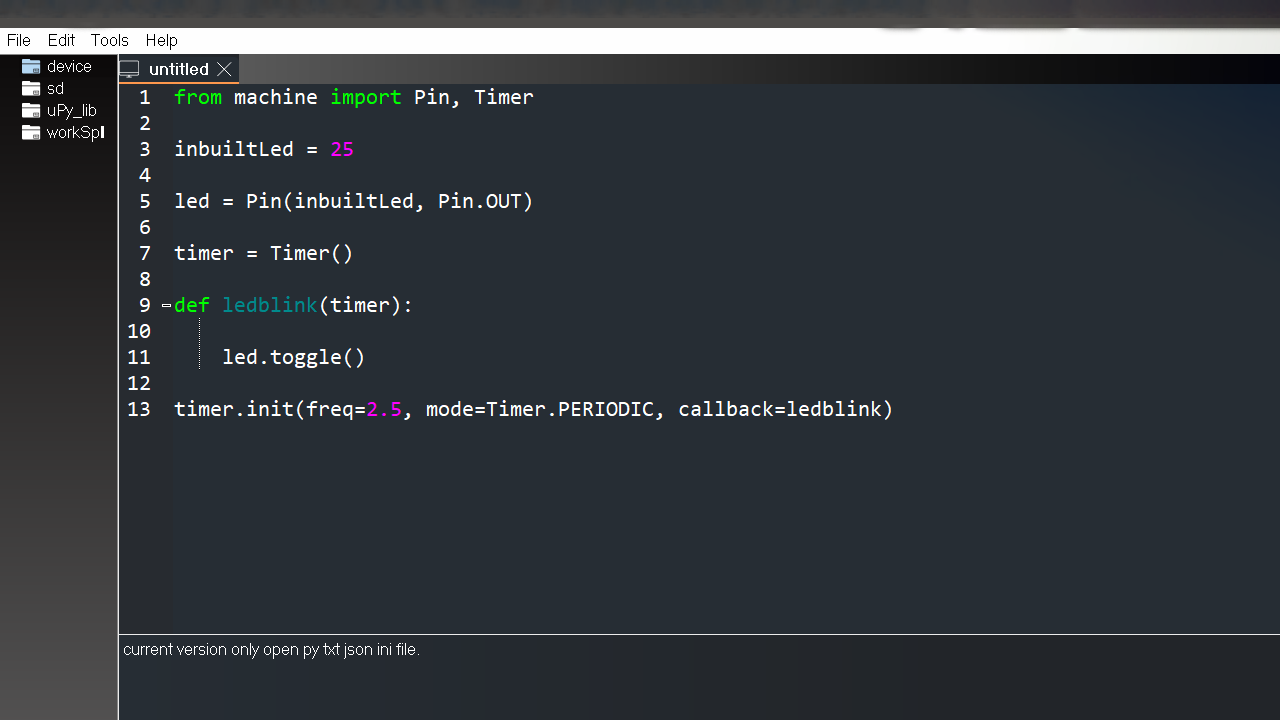
Task: Open the Tools menu
Action: point(109,40)
